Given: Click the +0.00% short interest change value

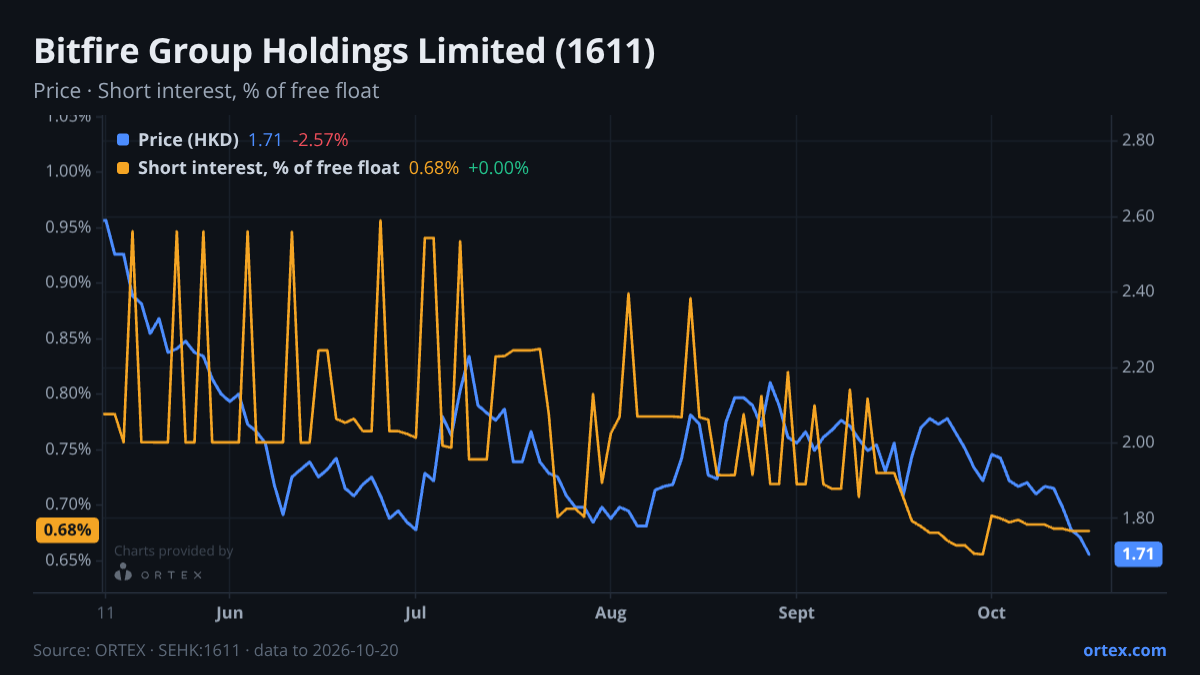Looking at the screenshot, I should point(498,168).
